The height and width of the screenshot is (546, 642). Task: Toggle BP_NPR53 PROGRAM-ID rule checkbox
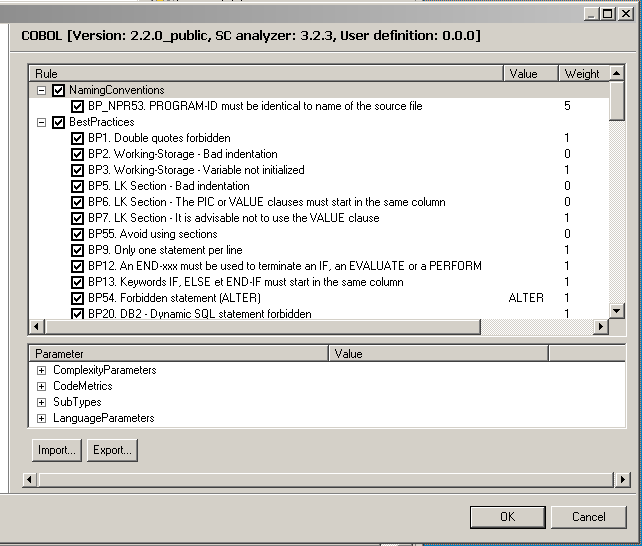77,106
